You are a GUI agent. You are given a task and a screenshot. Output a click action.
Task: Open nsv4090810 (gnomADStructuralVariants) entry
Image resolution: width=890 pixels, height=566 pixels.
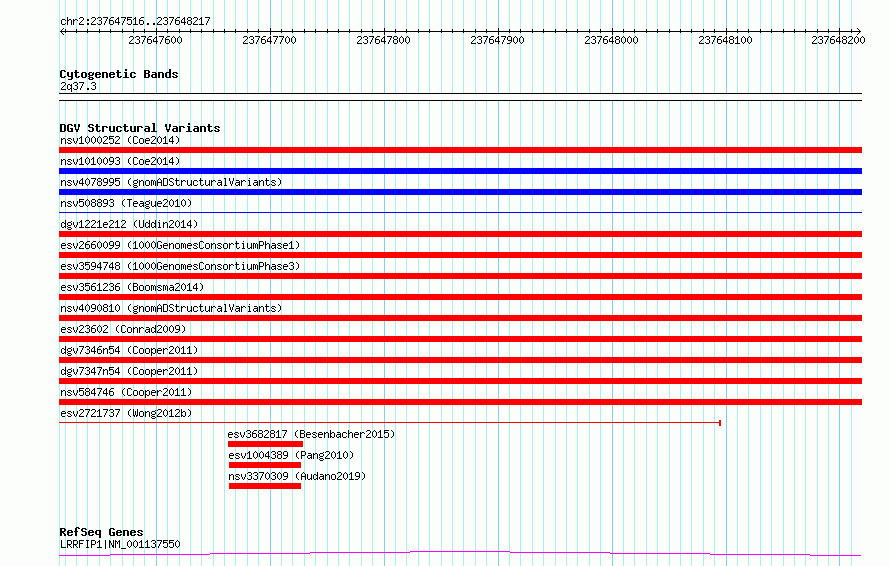click(x=171, y=308)
